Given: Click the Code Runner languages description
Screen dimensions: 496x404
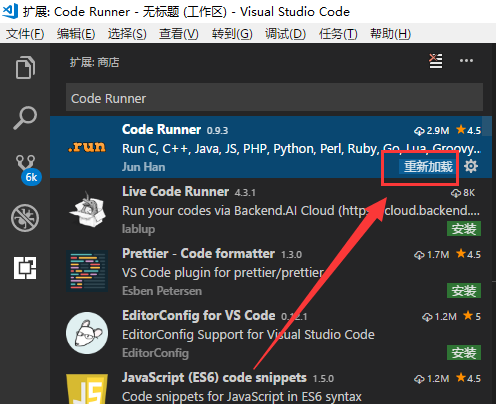Looking at the screenshot, I should click(x=301, y=149).
